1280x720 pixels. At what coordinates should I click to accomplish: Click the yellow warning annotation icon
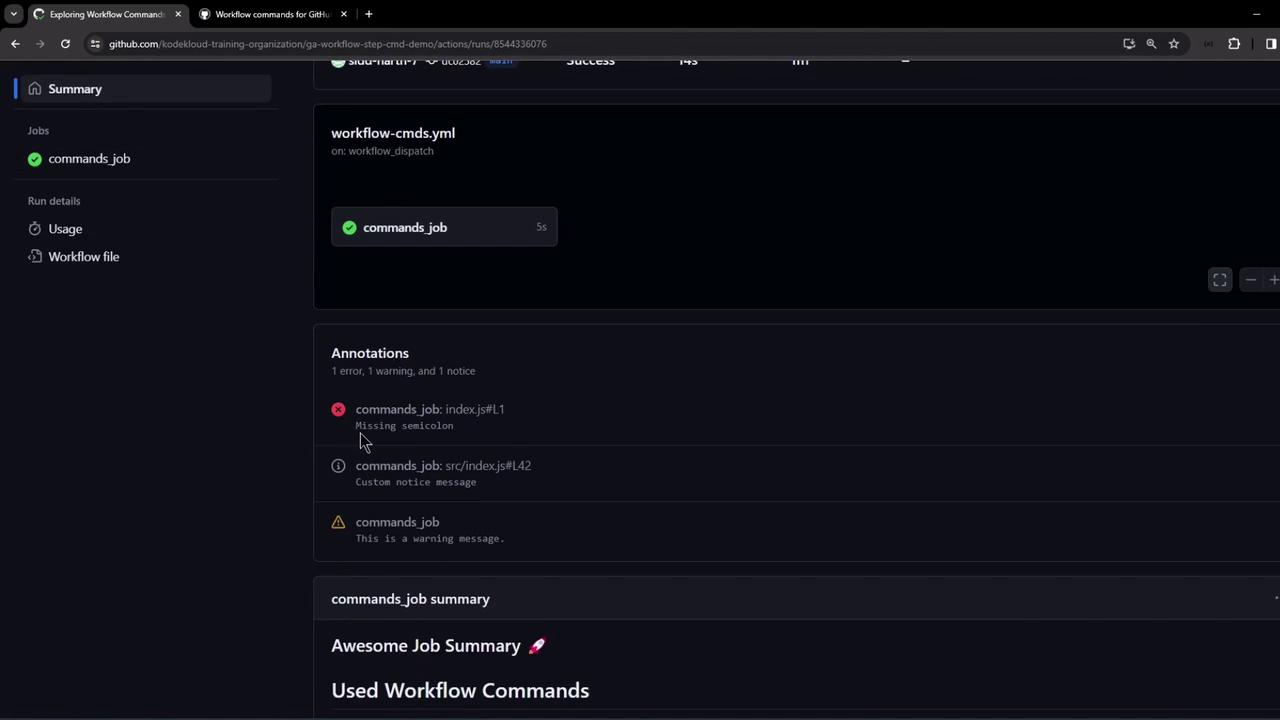338,522
